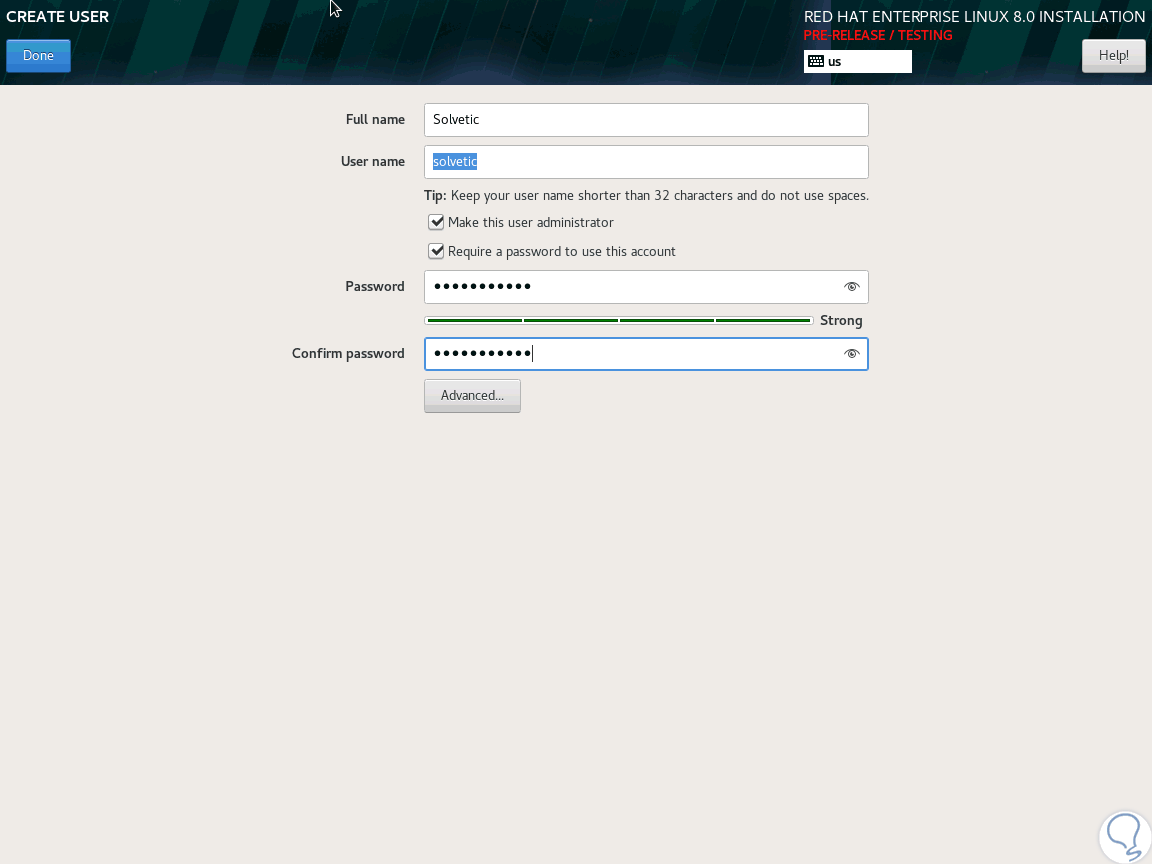The height and width of the screenshot is (864, 1152).
Task: Click the password strength bar
Action: coord(619,320)
